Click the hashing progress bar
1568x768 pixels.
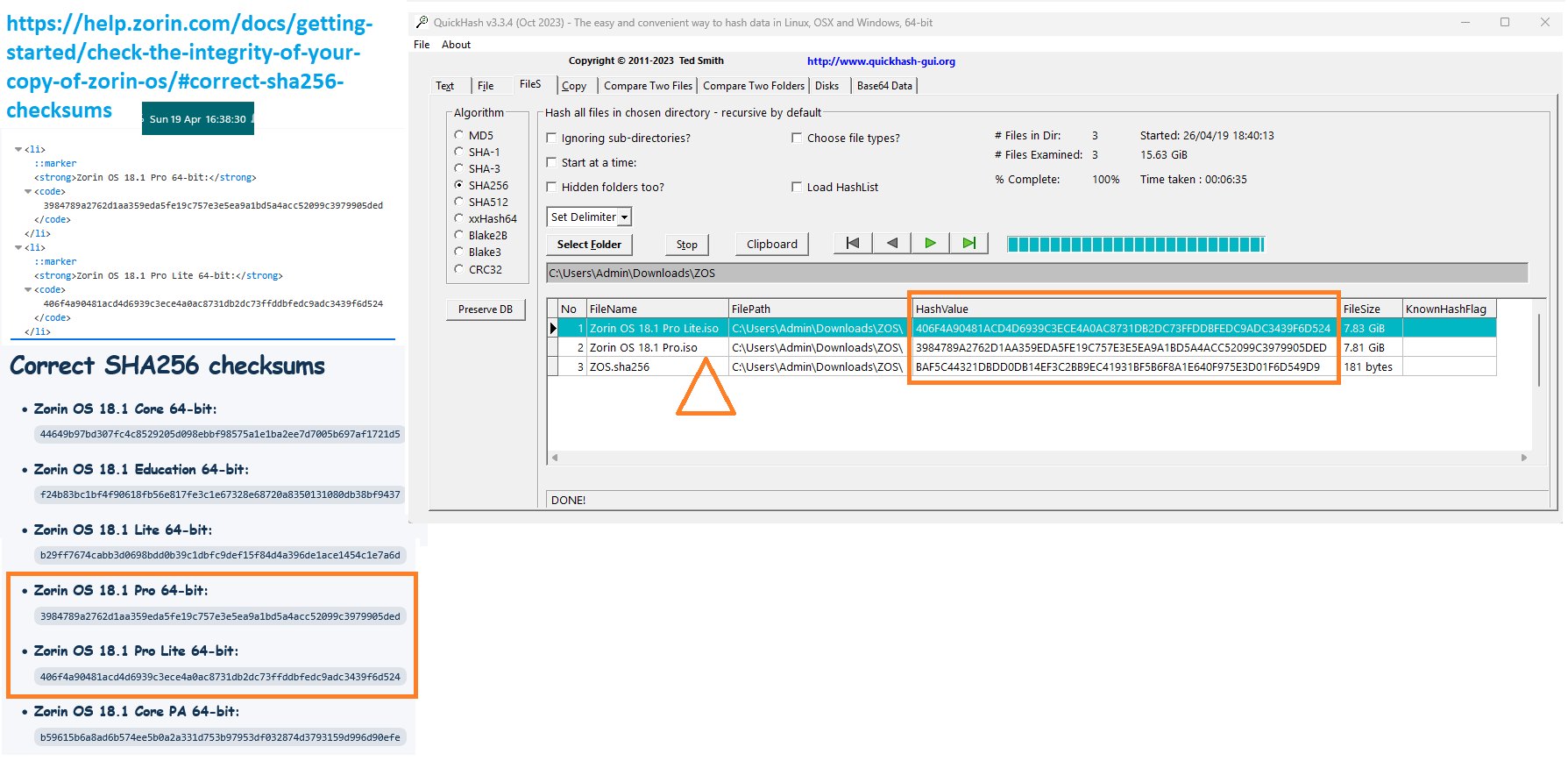point(1135,245)
